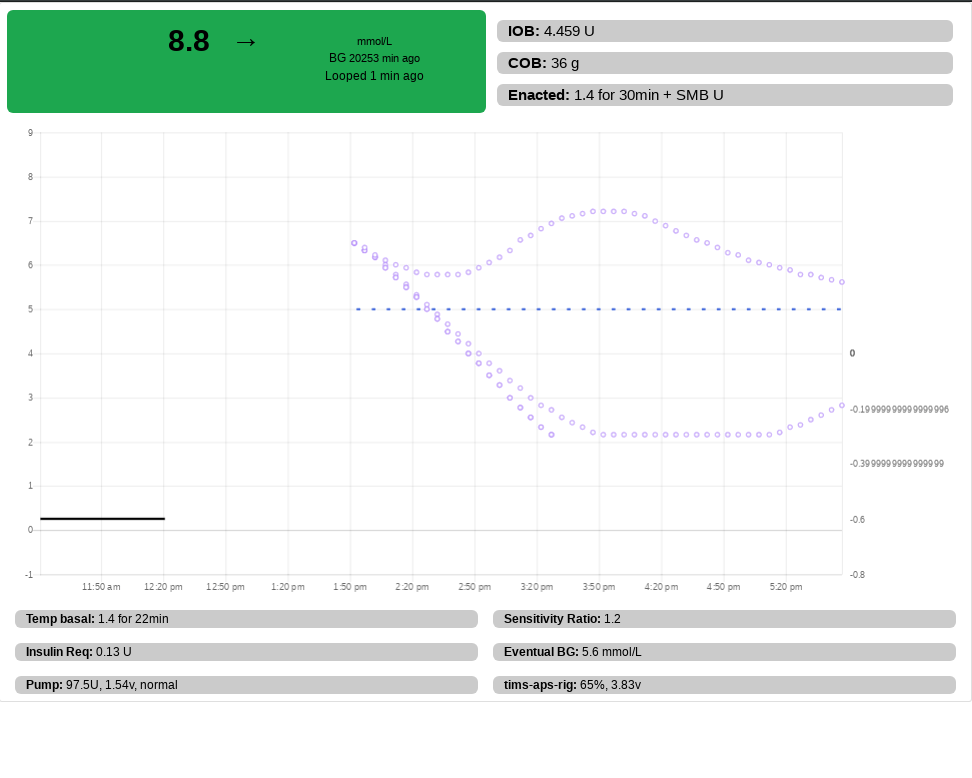Click the Insulin Req pill
972x778 pixels.
click(245, 652)
